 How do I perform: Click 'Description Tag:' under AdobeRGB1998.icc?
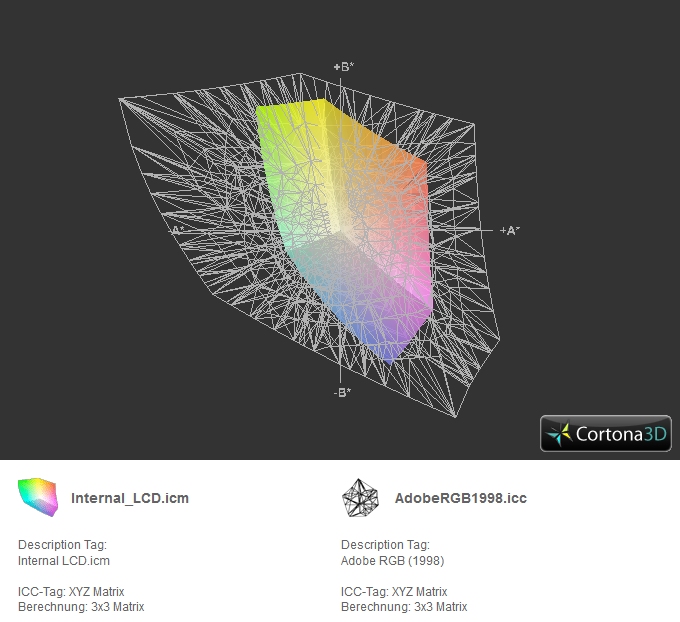point(385,545)
